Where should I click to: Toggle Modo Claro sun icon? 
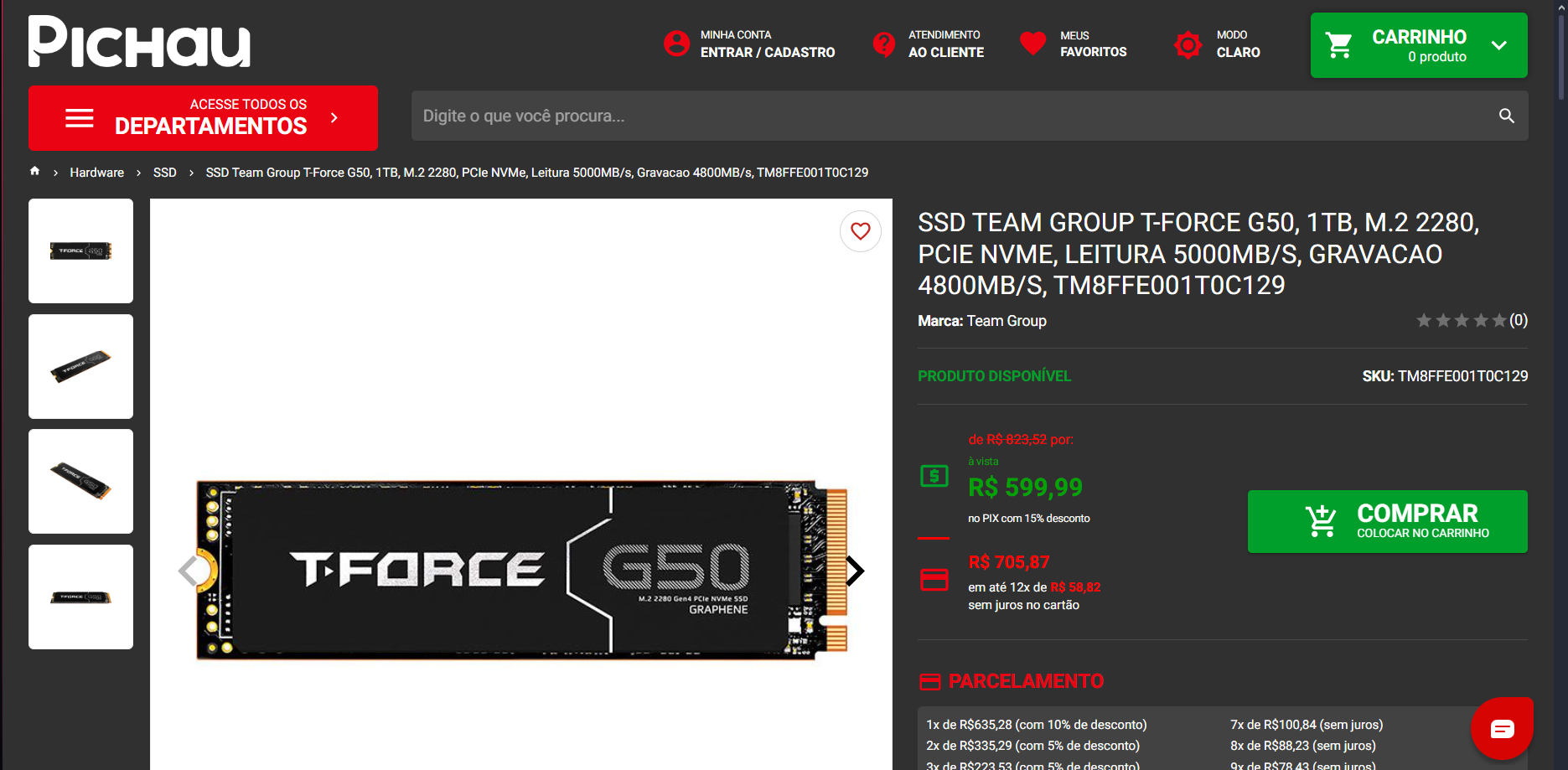click(x=1188, y=44)
